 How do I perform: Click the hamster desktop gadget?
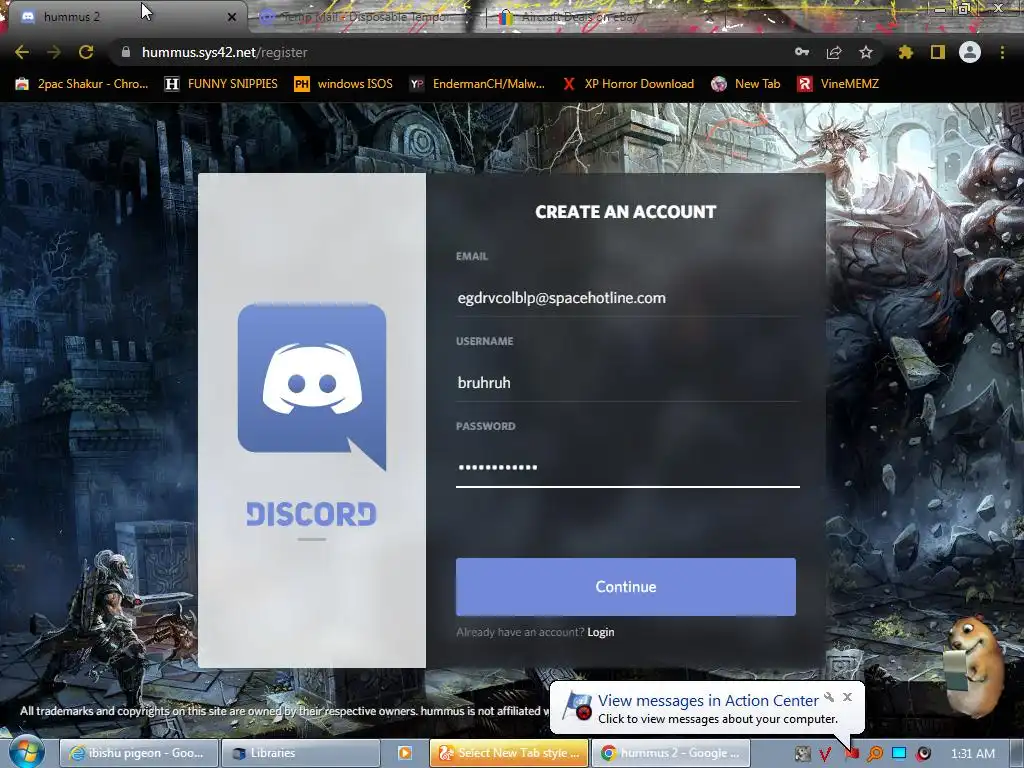point(973,667)
